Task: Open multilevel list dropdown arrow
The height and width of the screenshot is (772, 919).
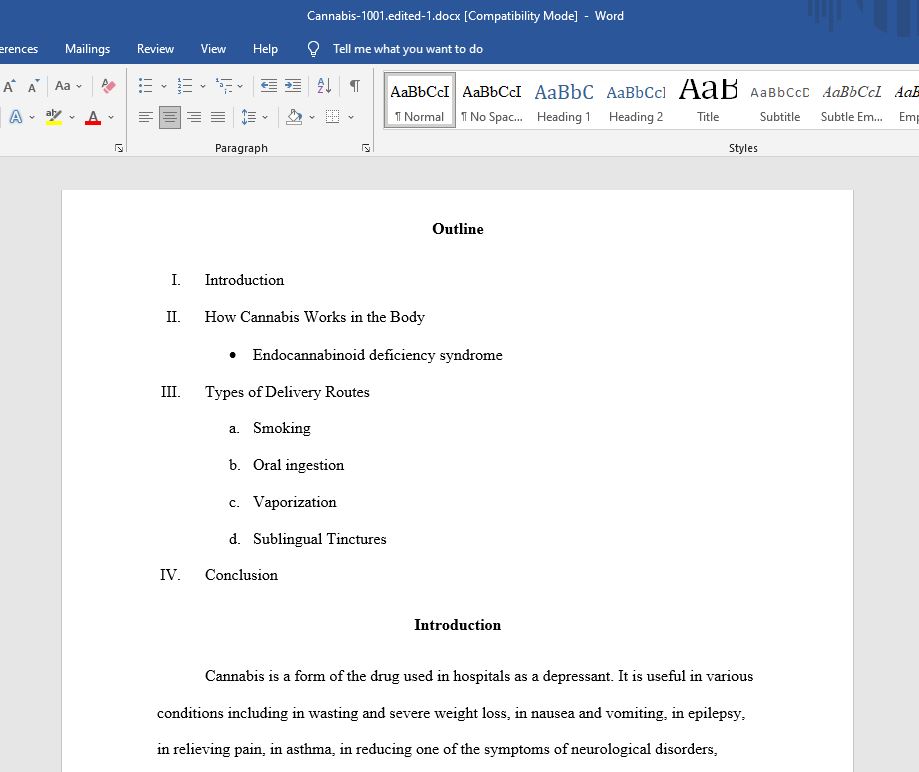Action: 240,86
